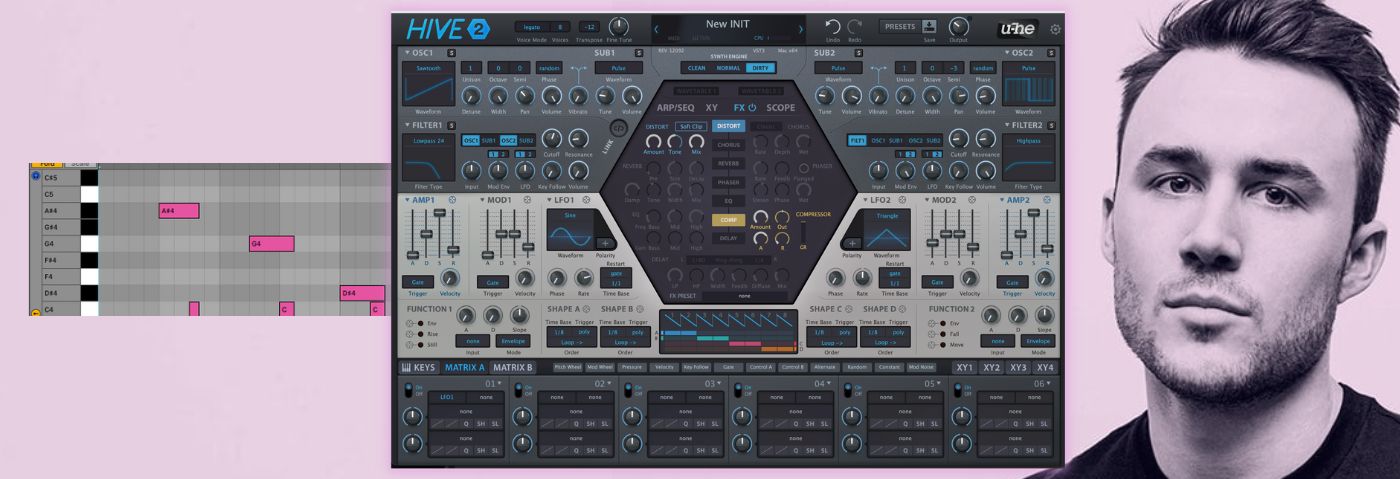The image size is (1400, 479).
Task: Click the previous preset arrow
Action: point(657,29)
